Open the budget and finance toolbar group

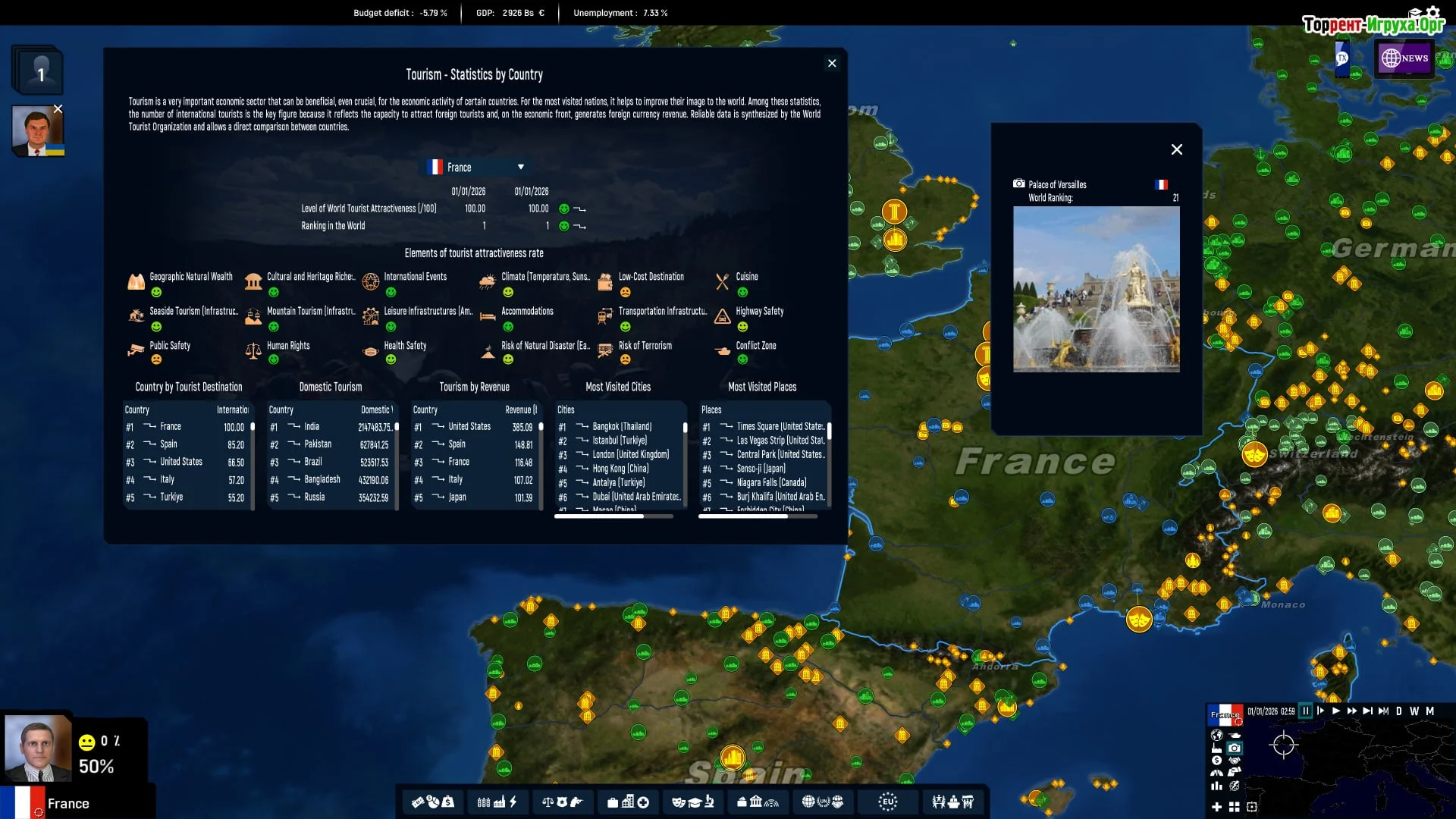[432, 802]
